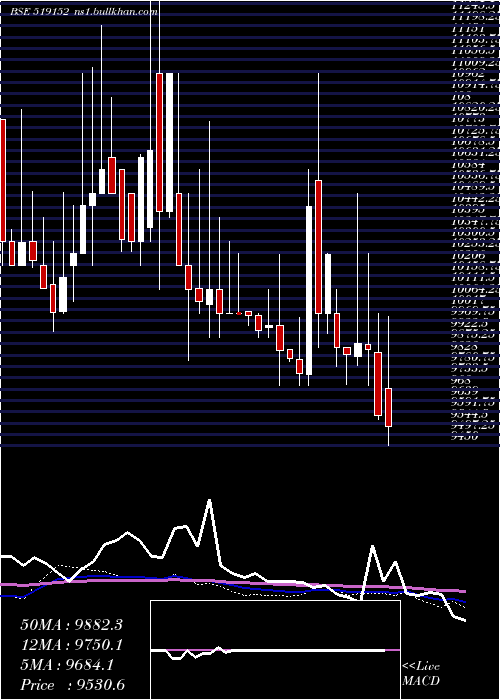Image resolution: width=500 pixels, height=700 pixels.
Task: Click the tallest spike on the white volume line
Action: pos(209,500)
